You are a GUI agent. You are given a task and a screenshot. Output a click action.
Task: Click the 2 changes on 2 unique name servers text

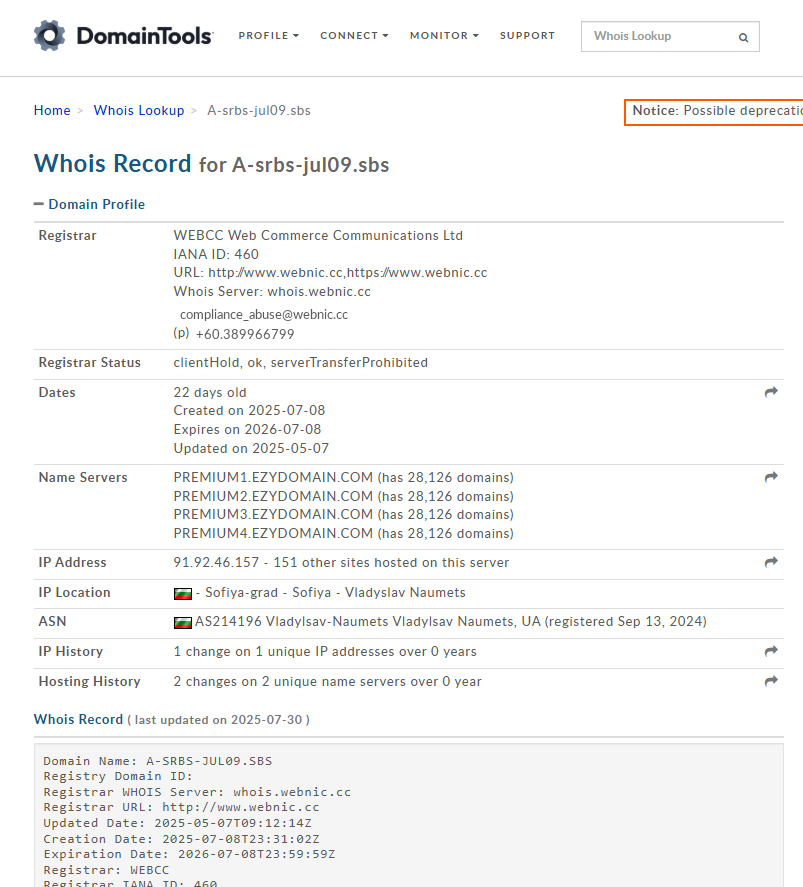click(x=327, y=682)
